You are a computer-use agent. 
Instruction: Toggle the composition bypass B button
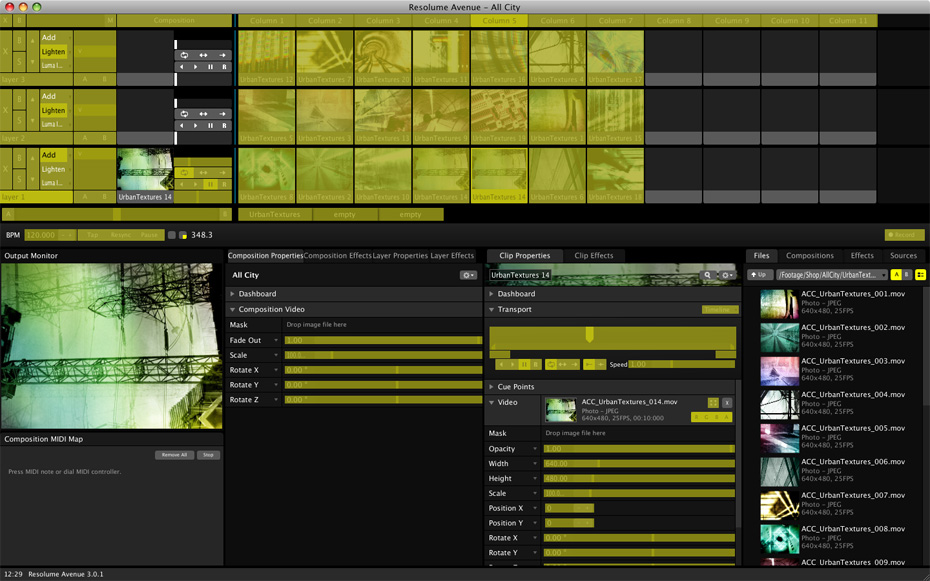19,21
